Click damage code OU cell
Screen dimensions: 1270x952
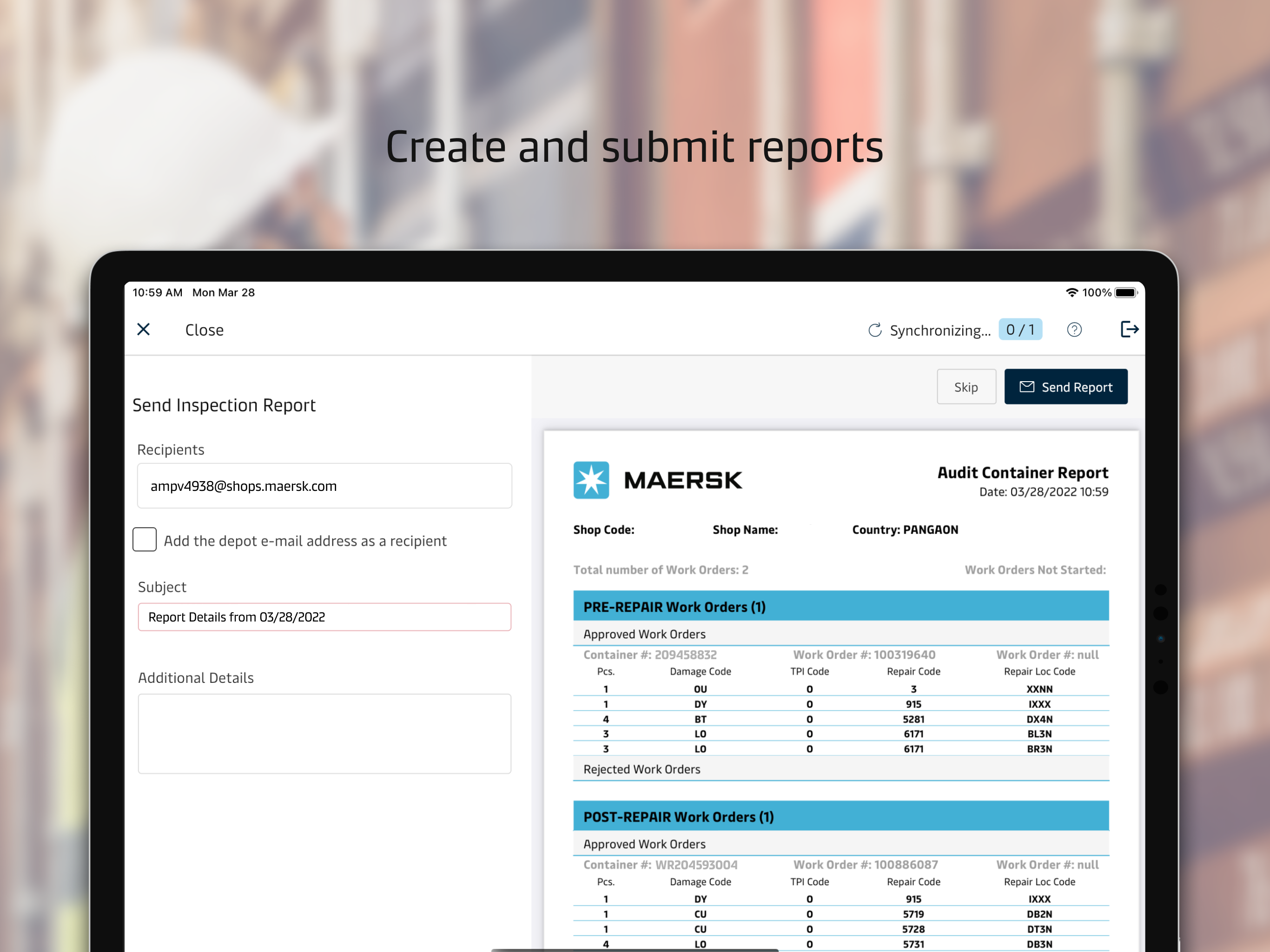[701, 689]
